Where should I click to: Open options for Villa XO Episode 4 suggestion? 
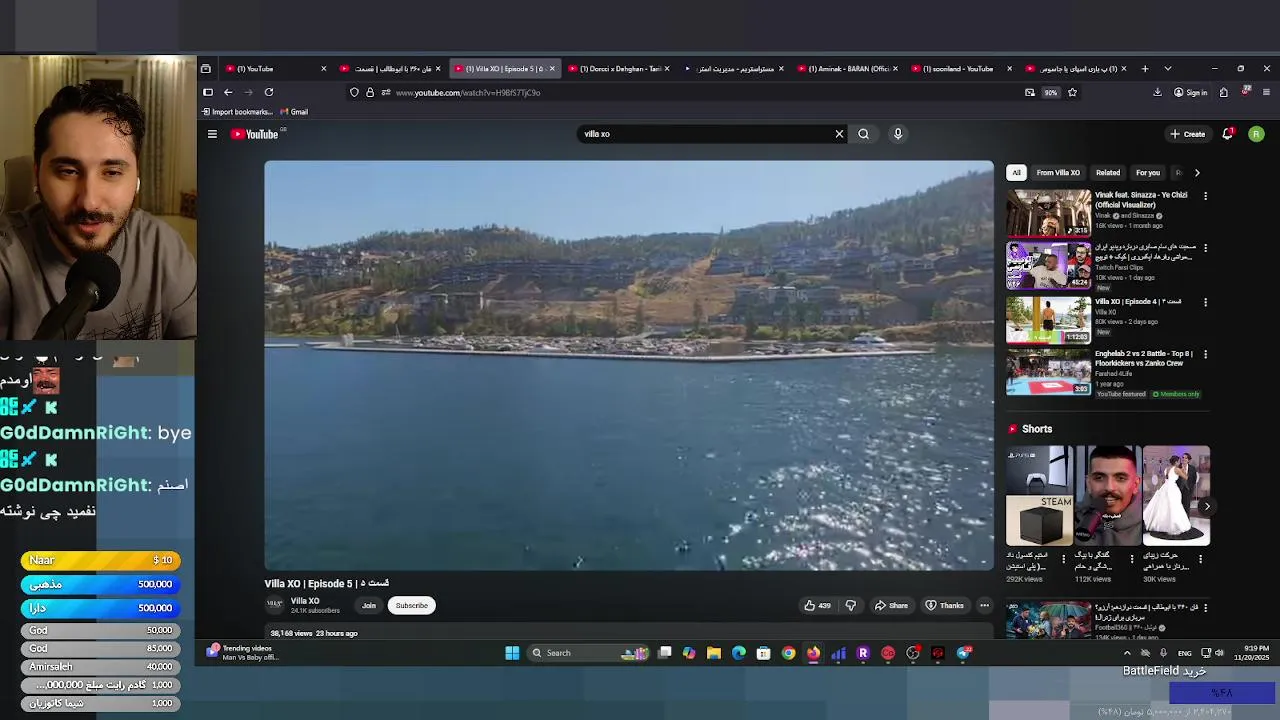(x=1205, y=302)
